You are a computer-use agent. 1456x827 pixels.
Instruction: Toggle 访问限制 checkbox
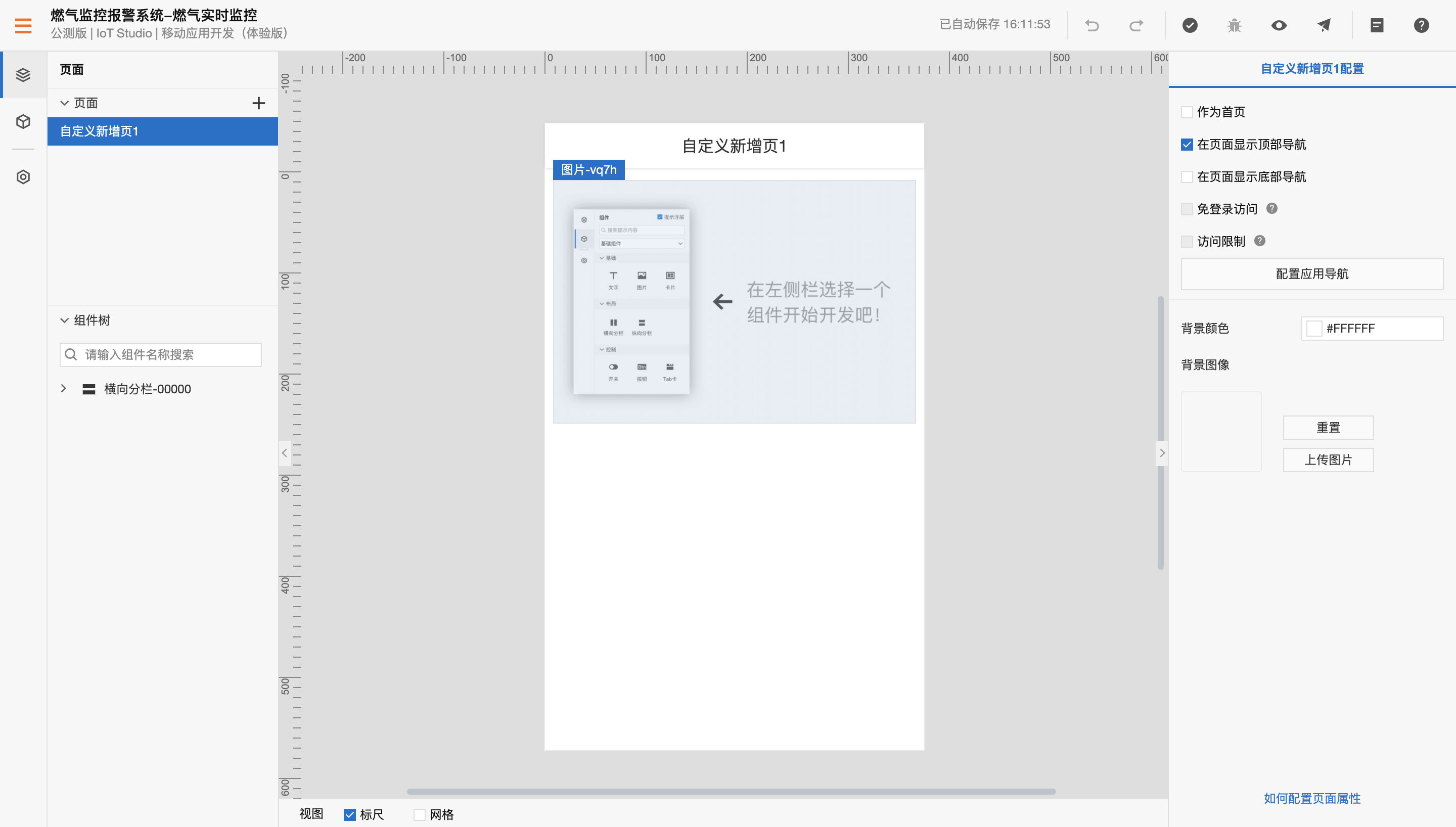point(1187,242)
